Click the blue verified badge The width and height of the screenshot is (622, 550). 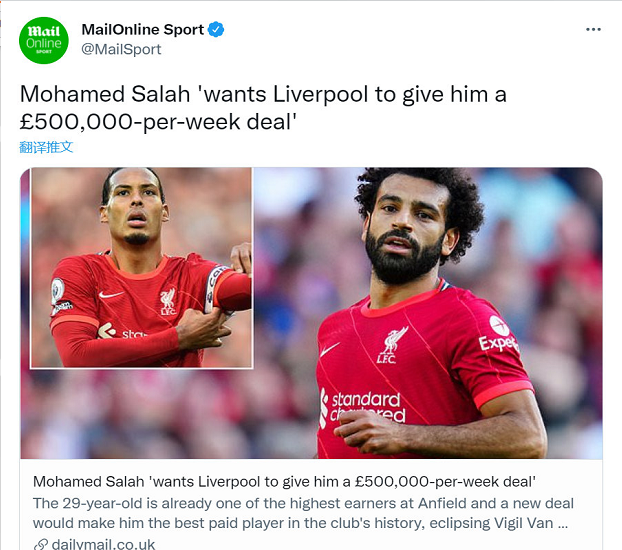(216, 29)
